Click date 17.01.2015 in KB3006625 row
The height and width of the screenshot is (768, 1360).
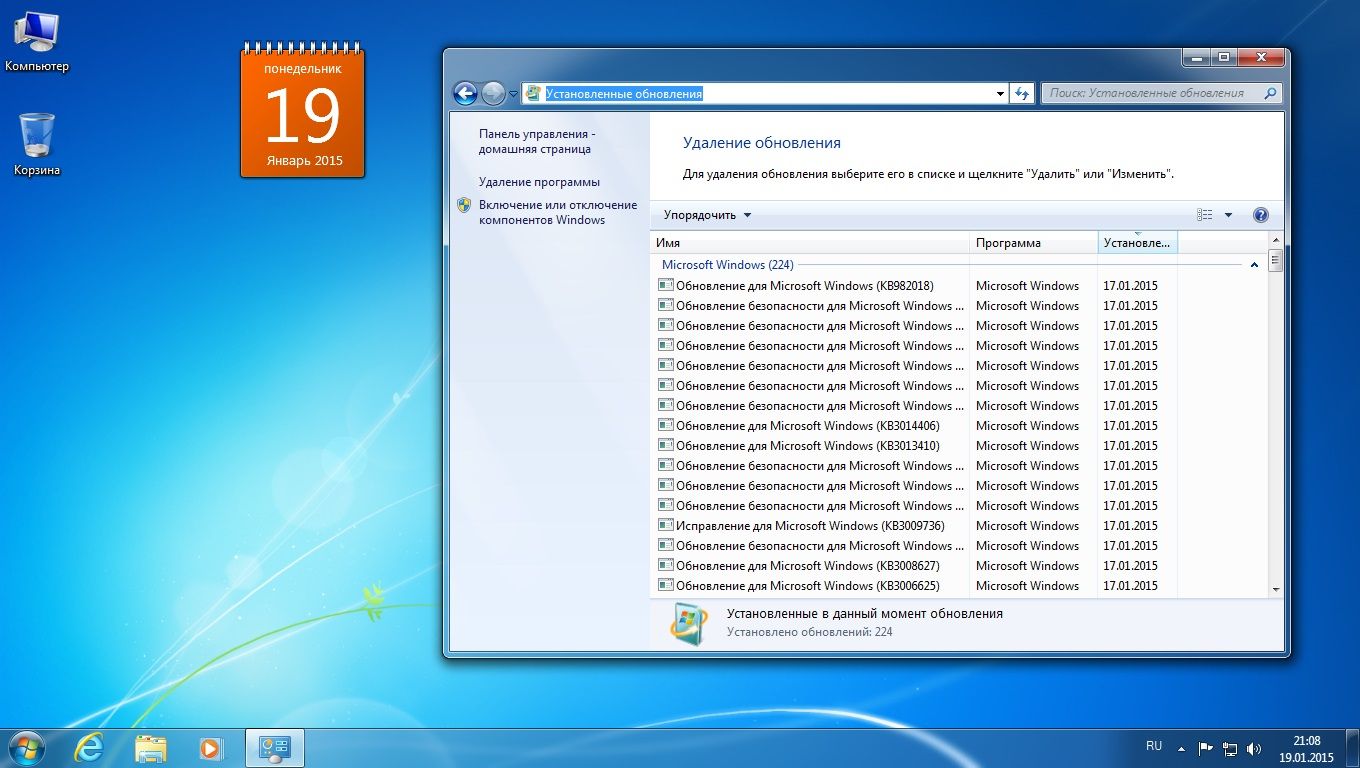(x=1130, y=586)
